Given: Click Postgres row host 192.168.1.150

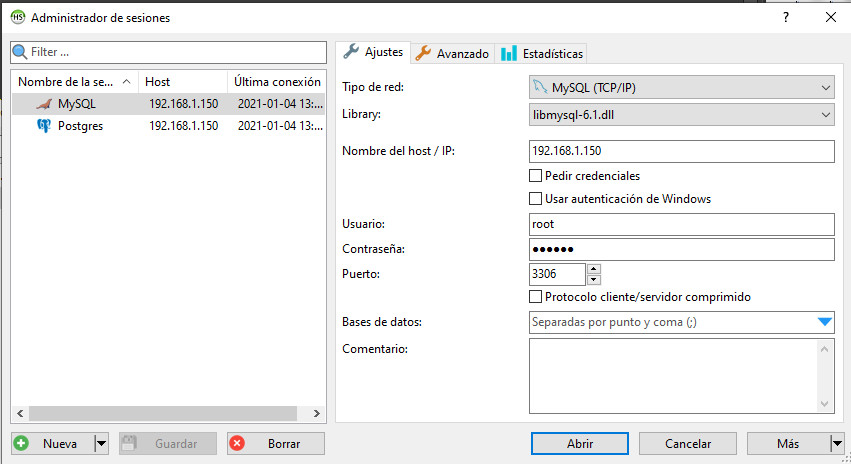Looking at the screenshot, I should pyautogui.click(x=183, y=126).
